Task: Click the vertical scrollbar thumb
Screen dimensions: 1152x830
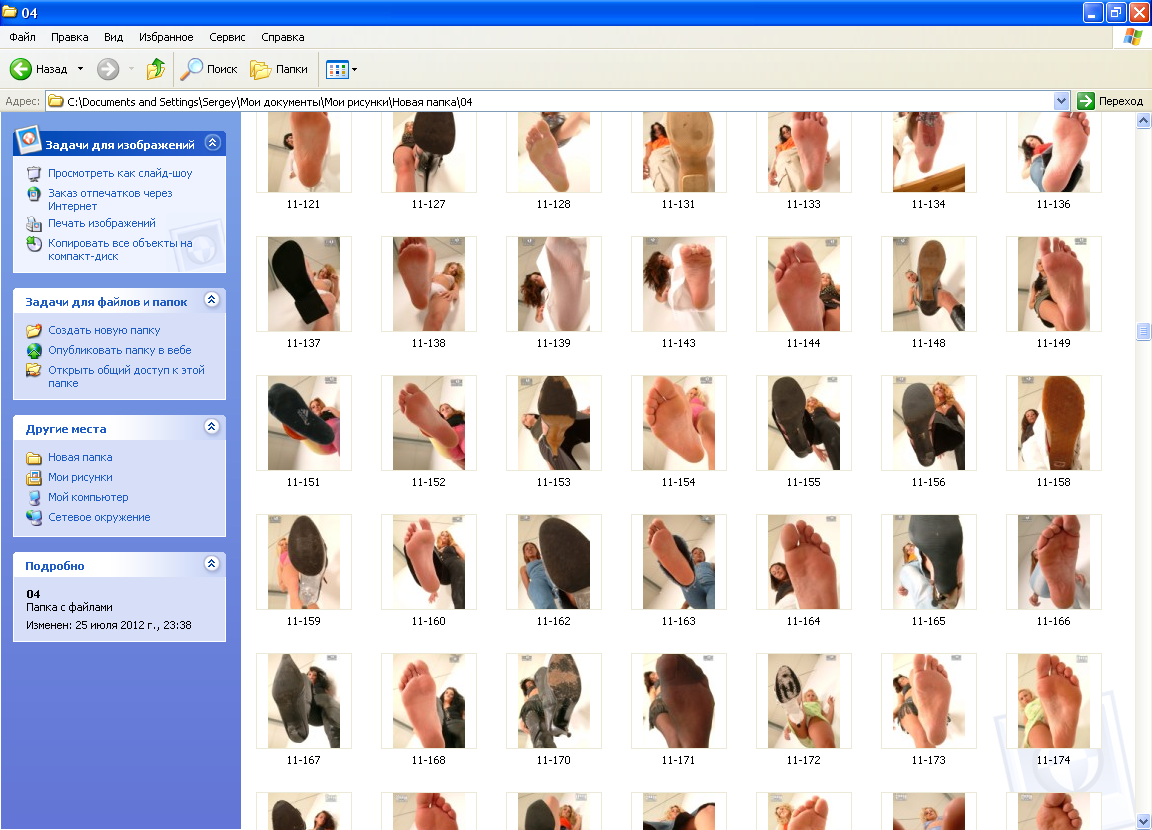Action: point(1143,331)
